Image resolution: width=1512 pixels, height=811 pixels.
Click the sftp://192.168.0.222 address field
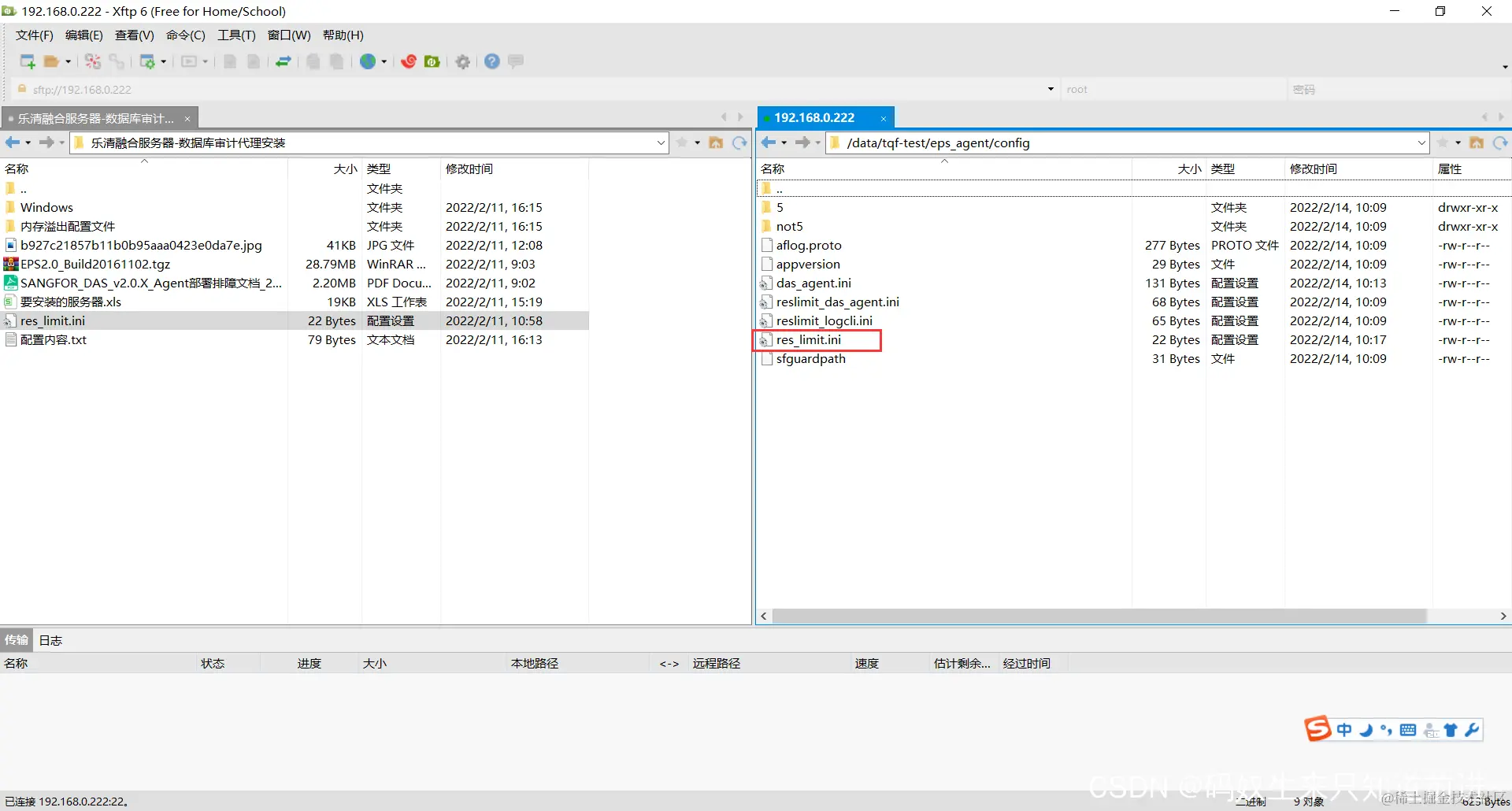[x=535, y=89]
